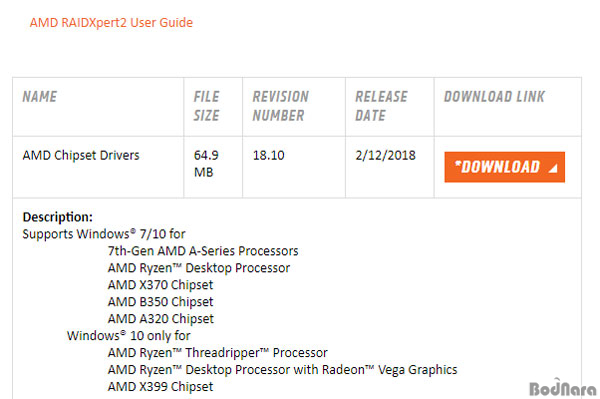600x399 pixels.
Task: Click the orange Download button
Action: coord(504,167)
